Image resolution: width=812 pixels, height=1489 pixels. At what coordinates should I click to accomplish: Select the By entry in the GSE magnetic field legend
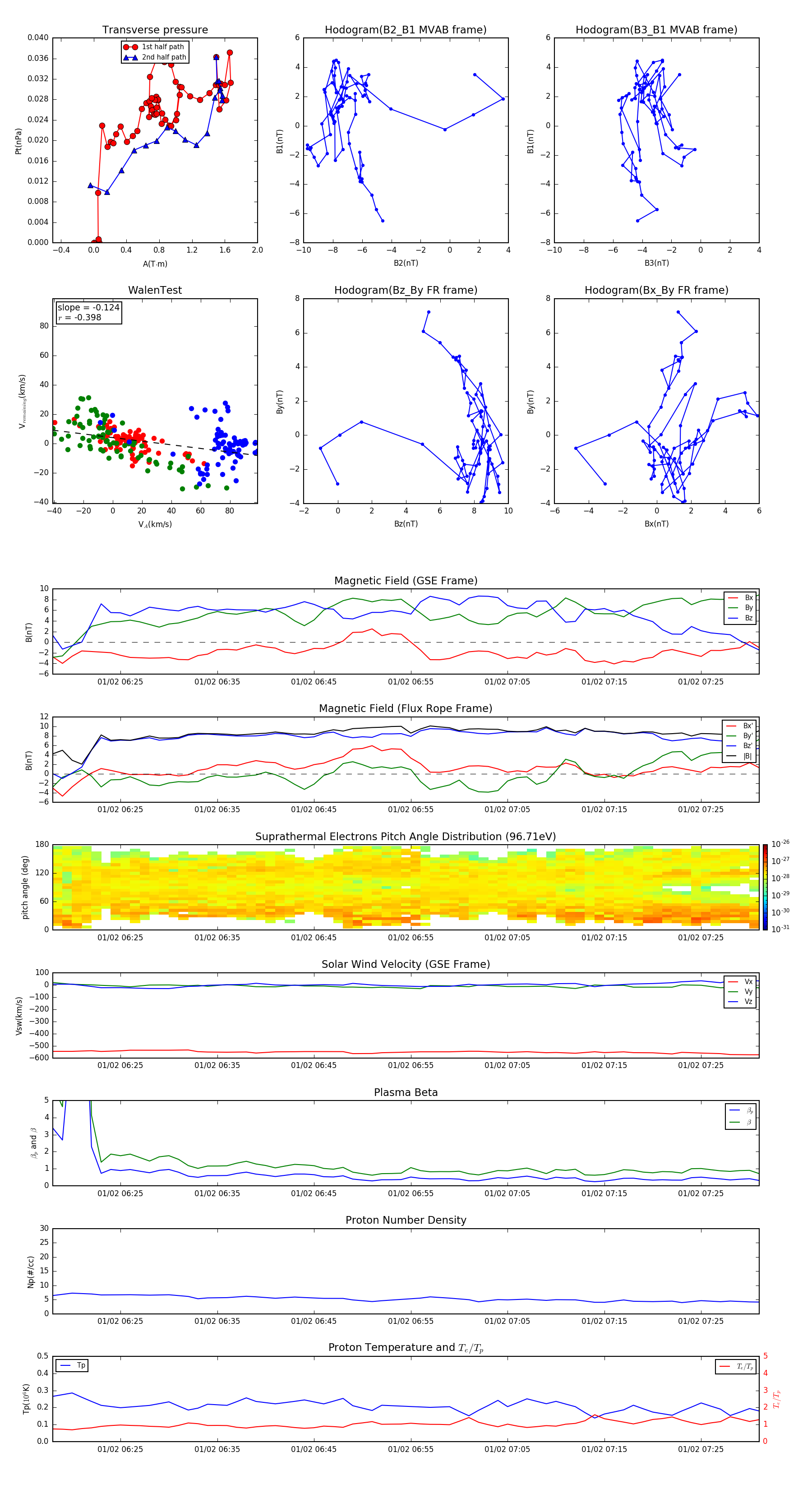(740, 607)
